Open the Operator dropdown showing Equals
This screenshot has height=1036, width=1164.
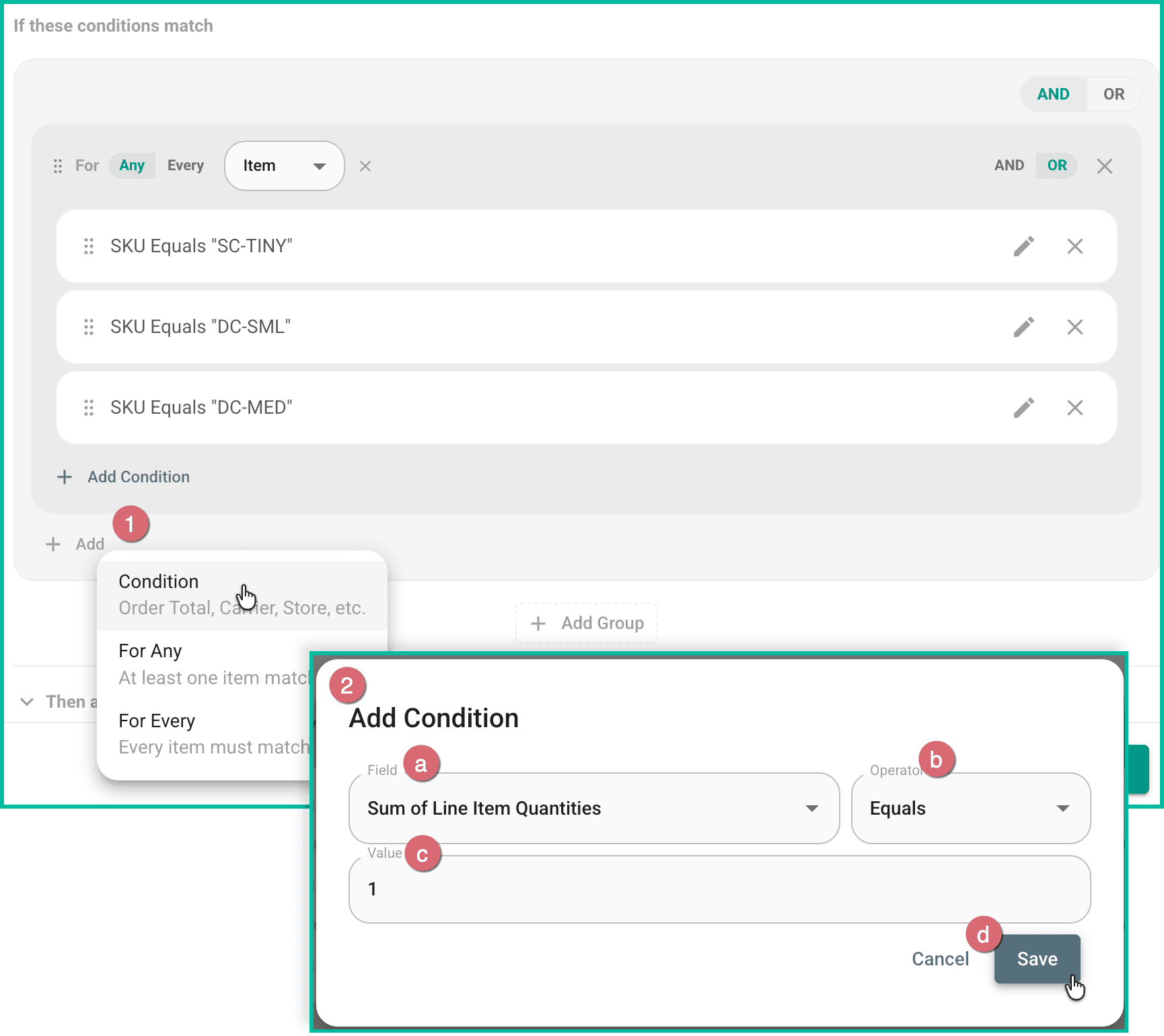971,808
